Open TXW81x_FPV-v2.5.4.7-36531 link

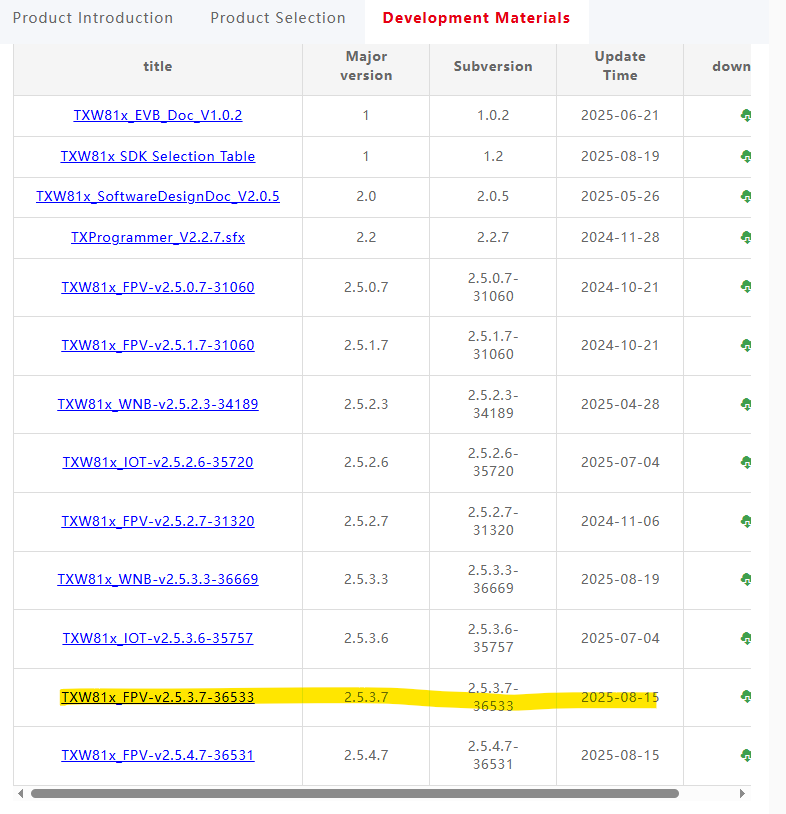click(x=158, y=755)
